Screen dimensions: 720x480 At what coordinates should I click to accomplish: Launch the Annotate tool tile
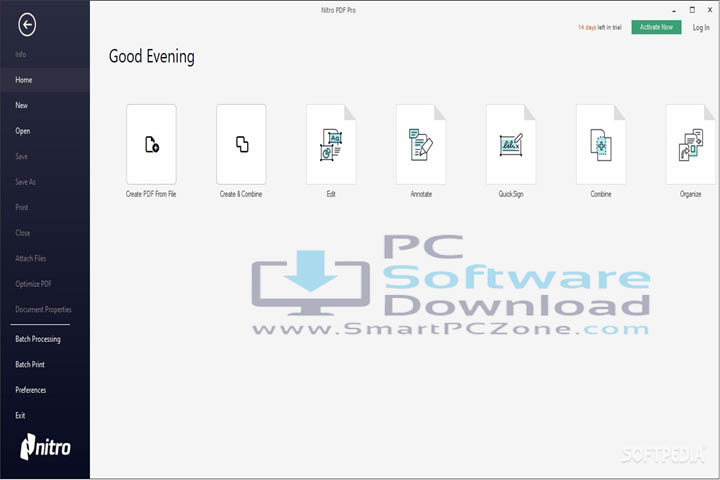pos(421,144)
